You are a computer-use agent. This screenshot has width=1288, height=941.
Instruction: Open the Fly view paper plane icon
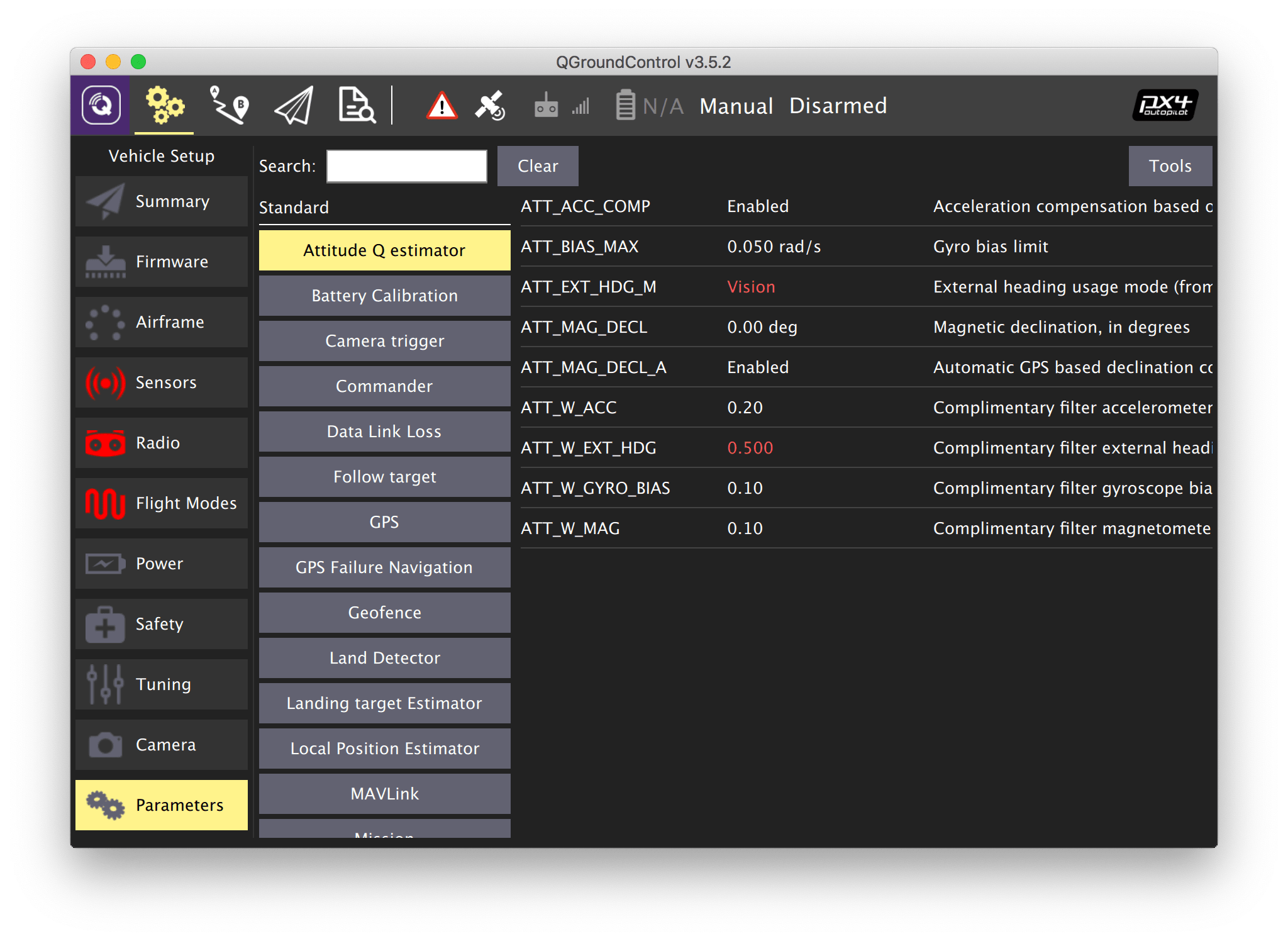(x=292, y=106)
